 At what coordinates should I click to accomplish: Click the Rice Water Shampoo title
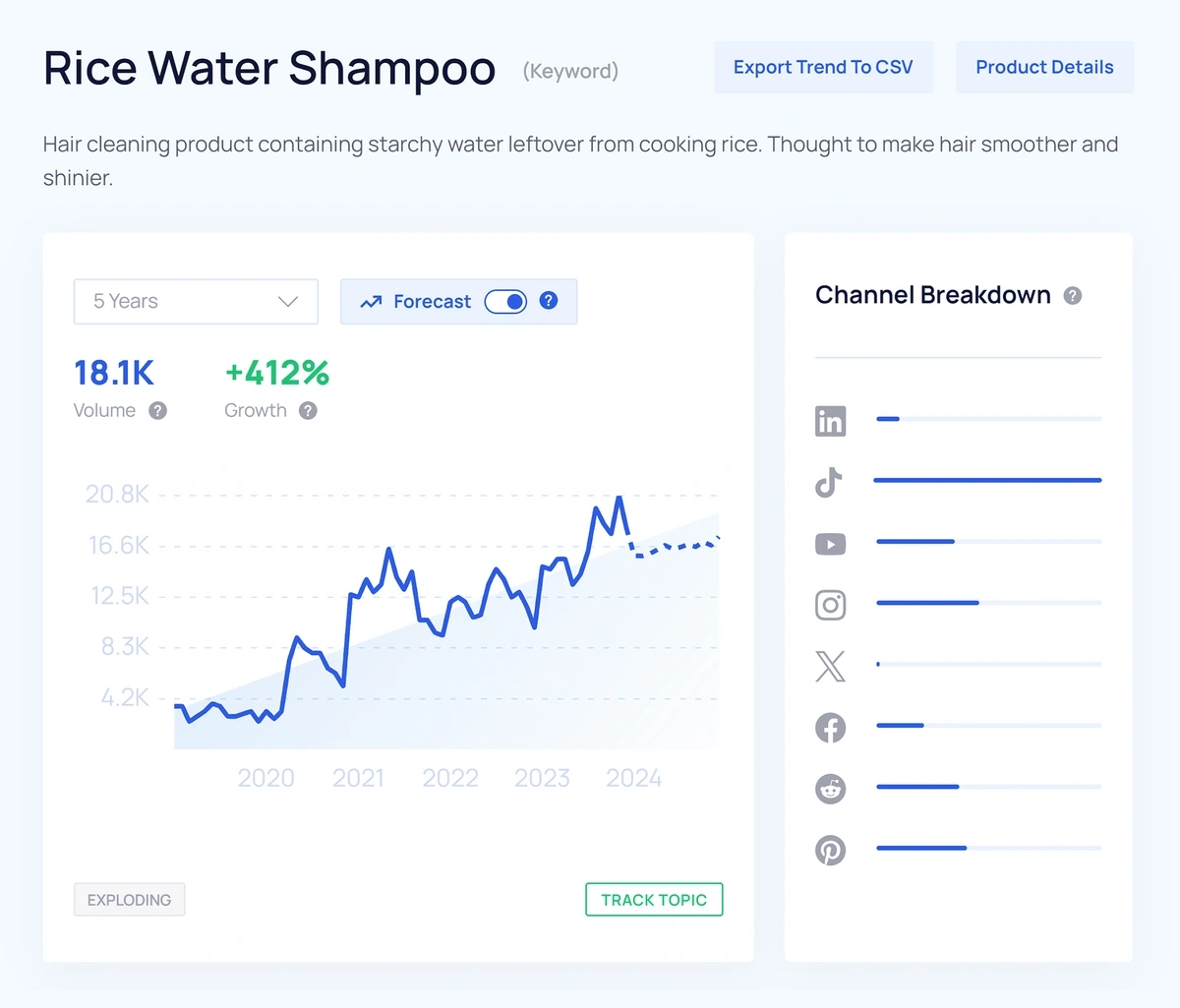coord(269,69)
